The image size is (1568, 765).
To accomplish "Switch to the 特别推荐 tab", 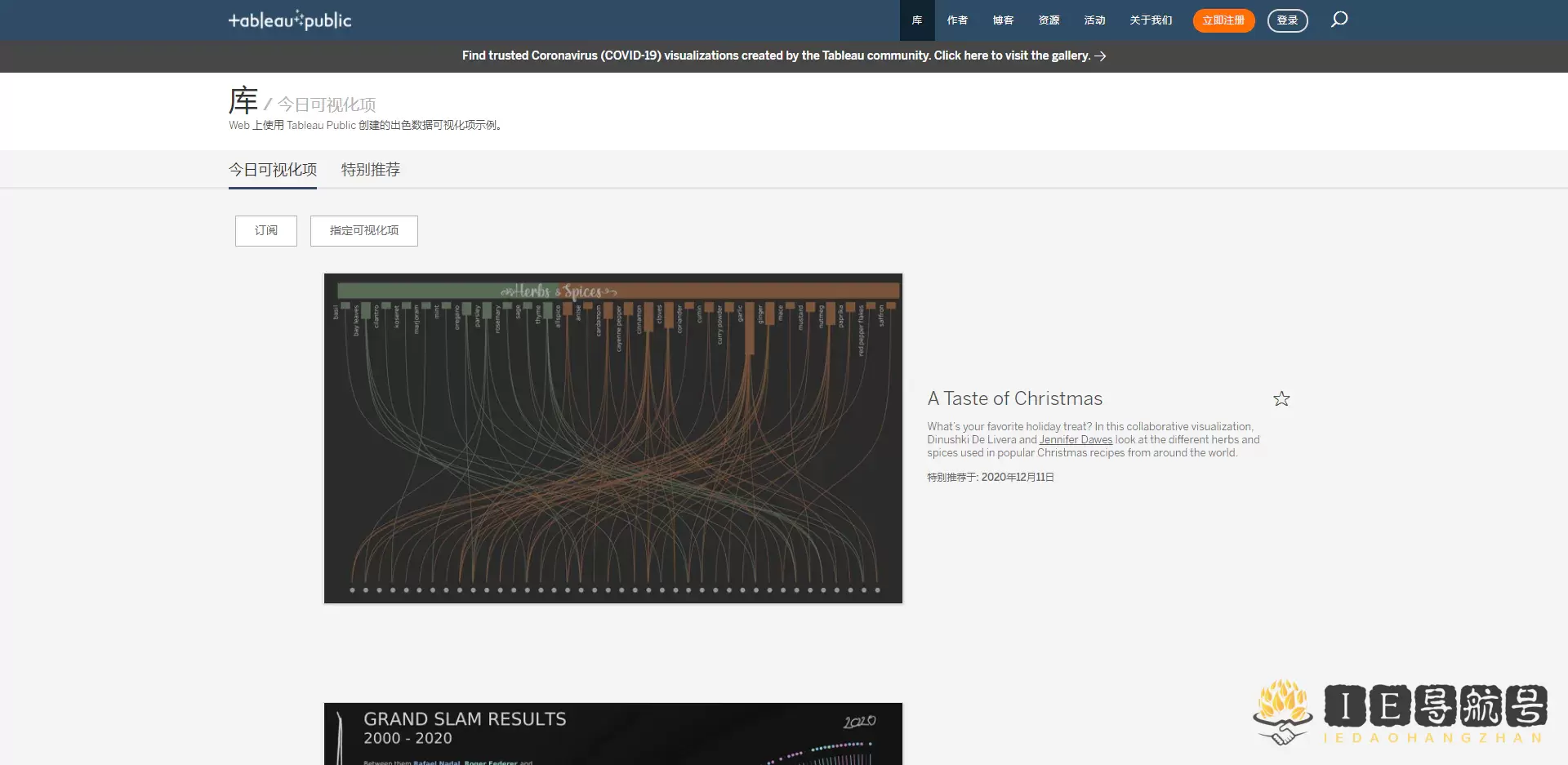I will (x=369, y=169).
